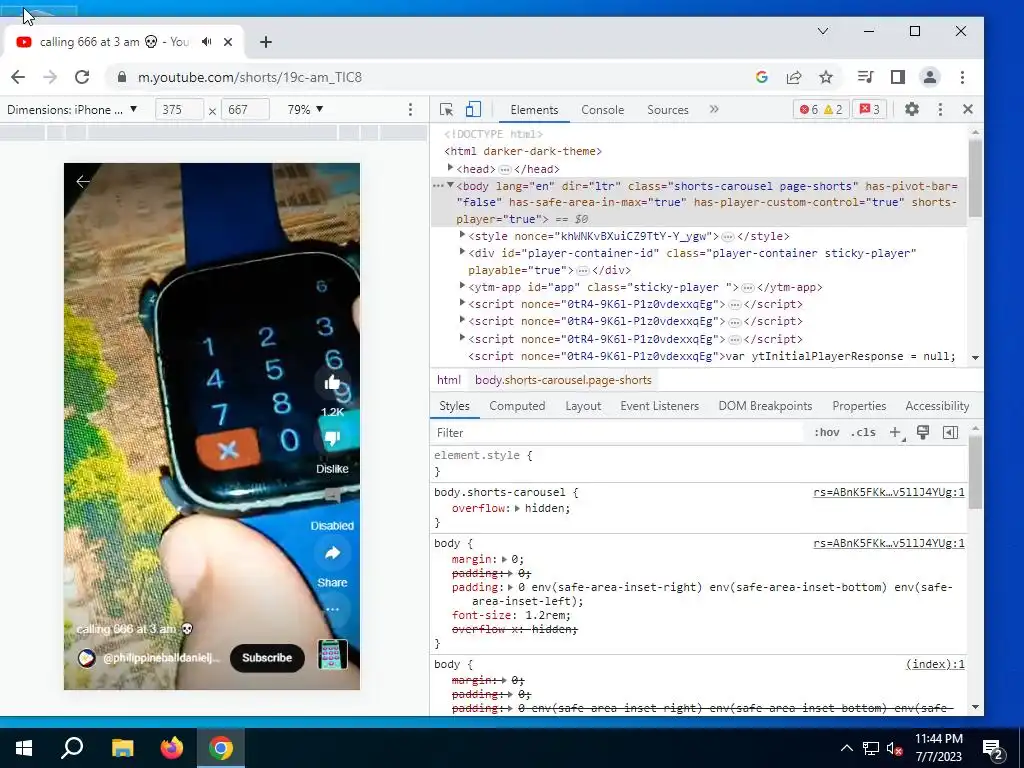Click the Google icon in address bar

click(x=761, y=77)
